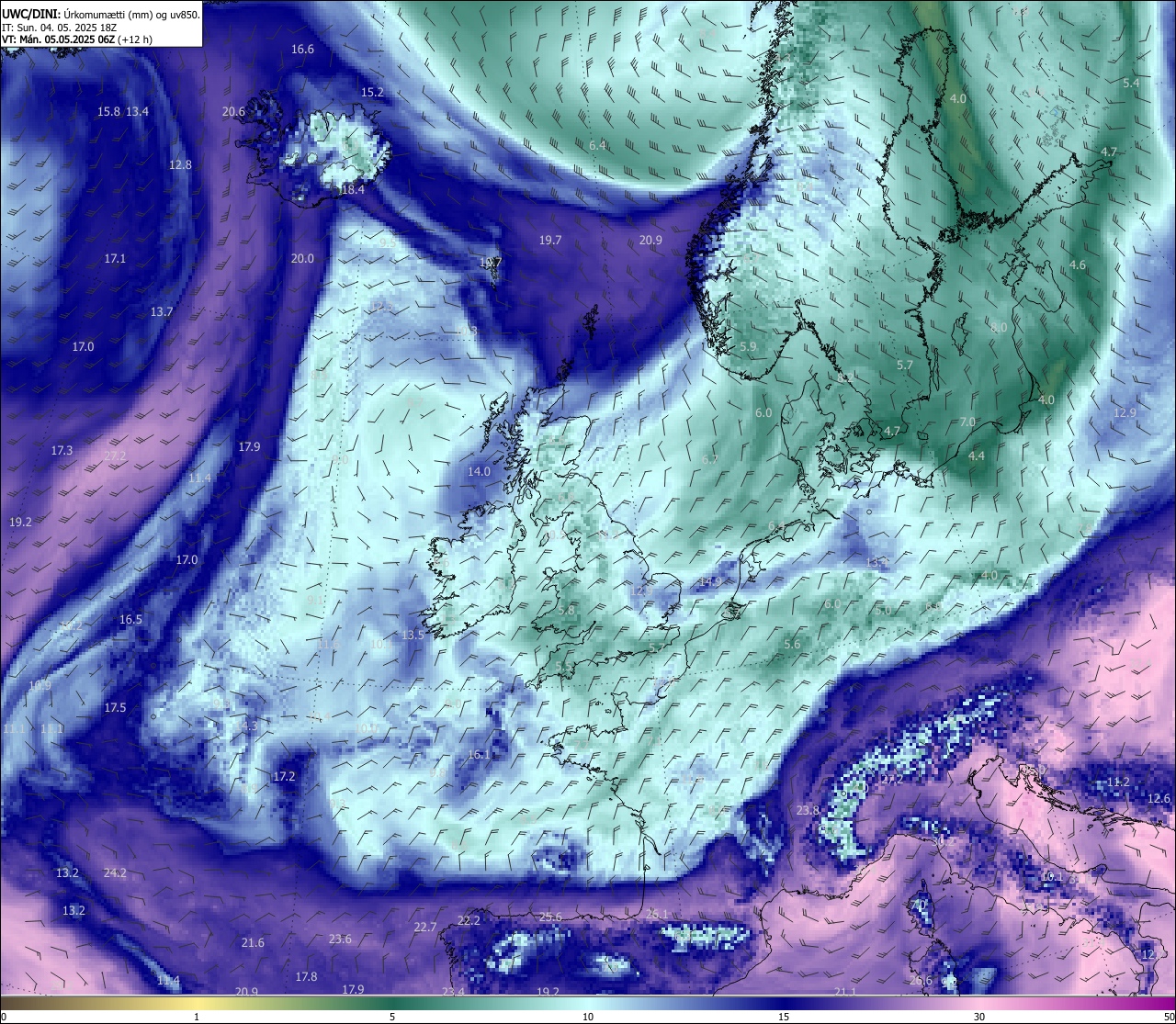Click the 4.6 value over Finland
This screenshot has height=1024, width=1176.
tap(1078, 265)
